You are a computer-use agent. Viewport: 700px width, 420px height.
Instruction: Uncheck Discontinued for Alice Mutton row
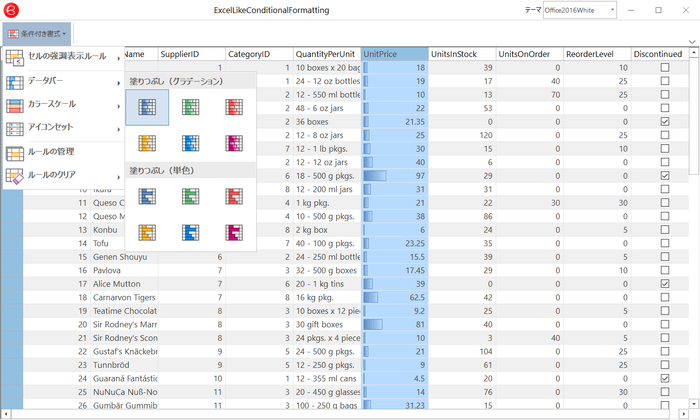click(665, 284)
